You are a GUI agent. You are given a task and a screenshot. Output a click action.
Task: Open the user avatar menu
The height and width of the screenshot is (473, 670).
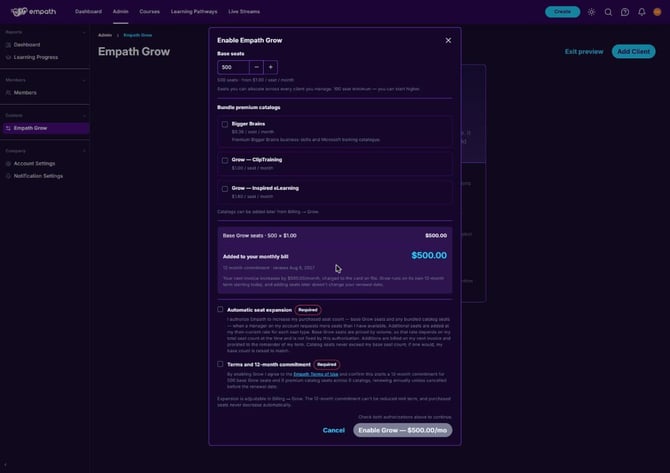pyautogui.click(x=657, y=12)
